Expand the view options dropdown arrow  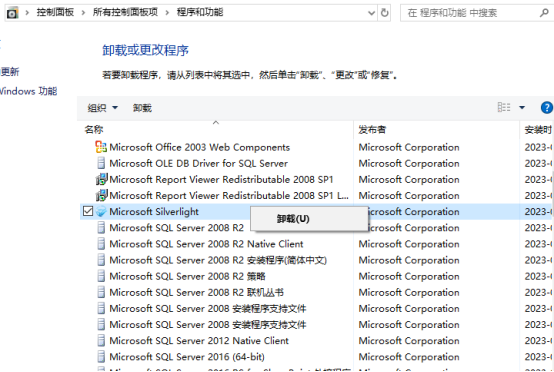[x=522, y=107]
